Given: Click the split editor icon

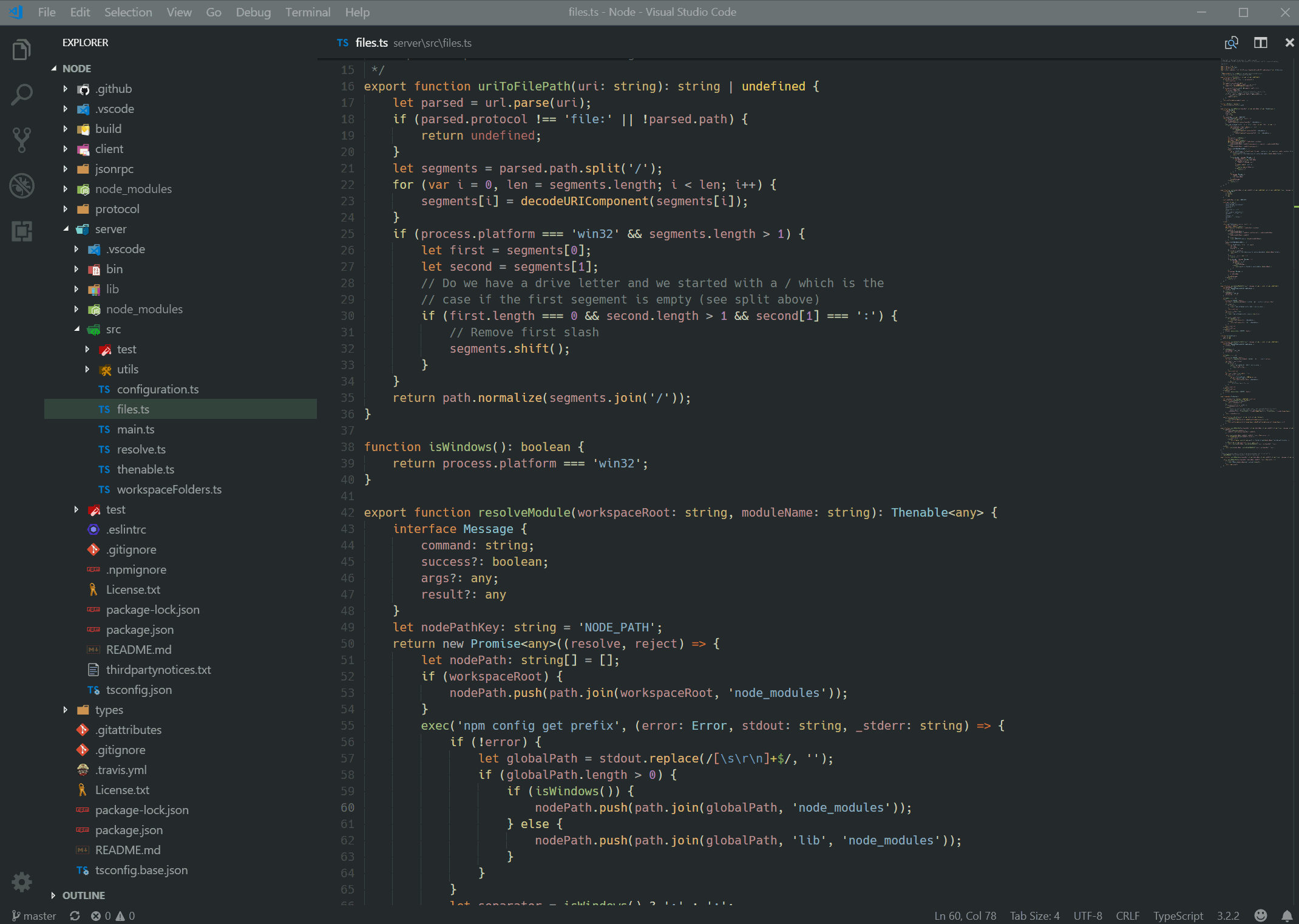Looking at the screenshot, I should tap(1261, 42).
